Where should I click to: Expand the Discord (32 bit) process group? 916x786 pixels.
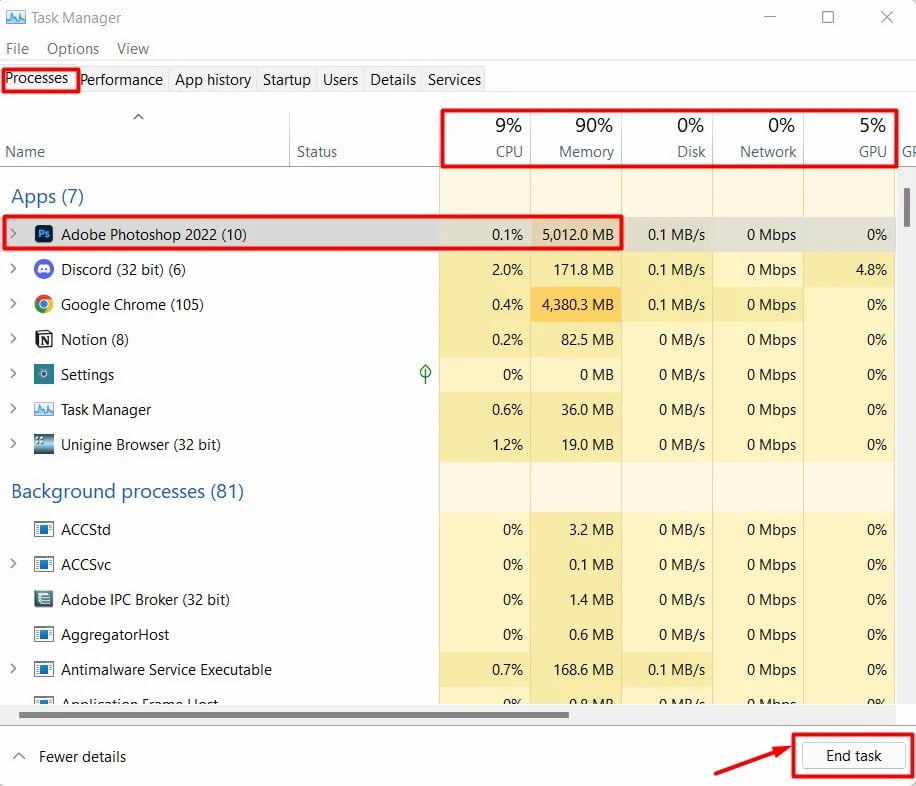pyautogui.click(x=13, y=269)
